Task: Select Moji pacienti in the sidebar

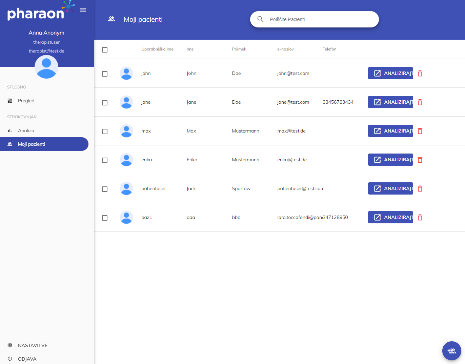Action: coord(44,144)
